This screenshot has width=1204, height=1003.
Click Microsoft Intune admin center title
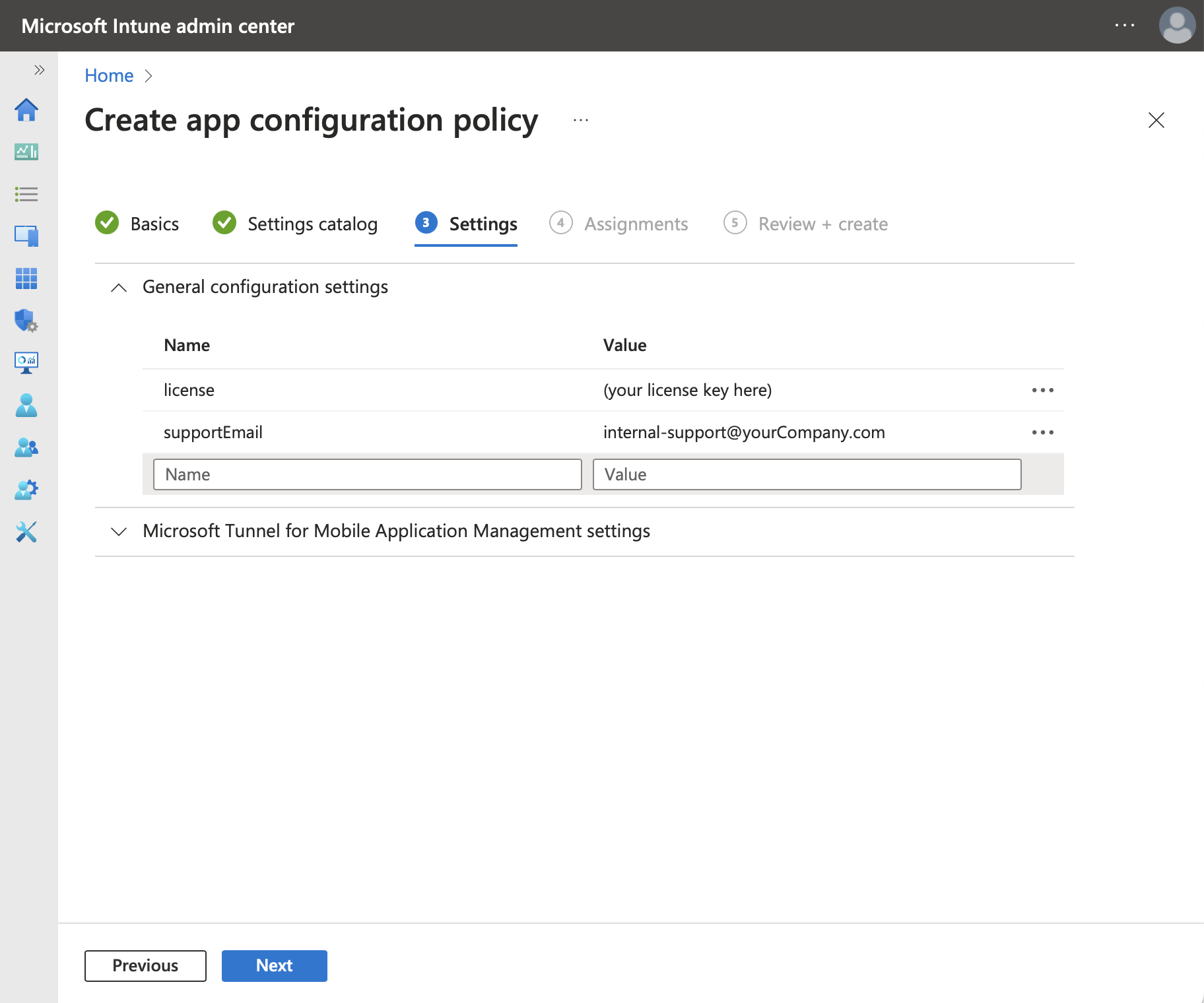click(x=158, y=26)
